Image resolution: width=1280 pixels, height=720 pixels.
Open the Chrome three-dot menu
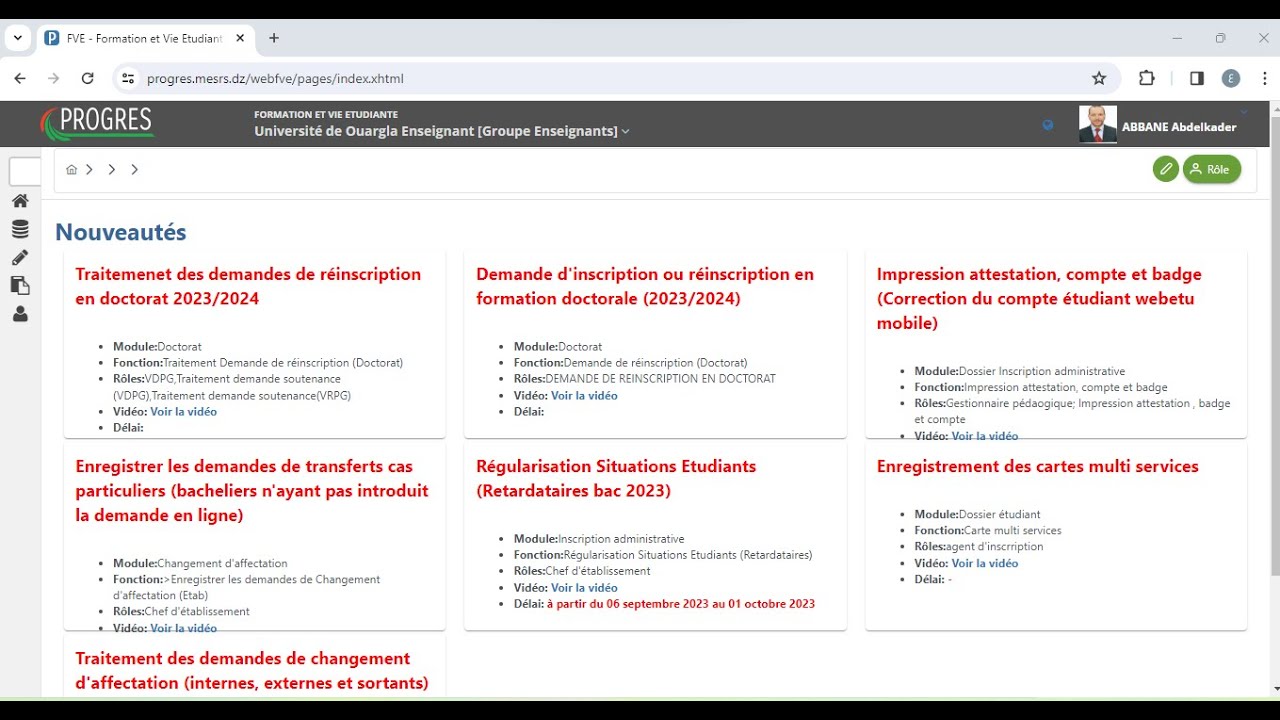coord(1265,78)
